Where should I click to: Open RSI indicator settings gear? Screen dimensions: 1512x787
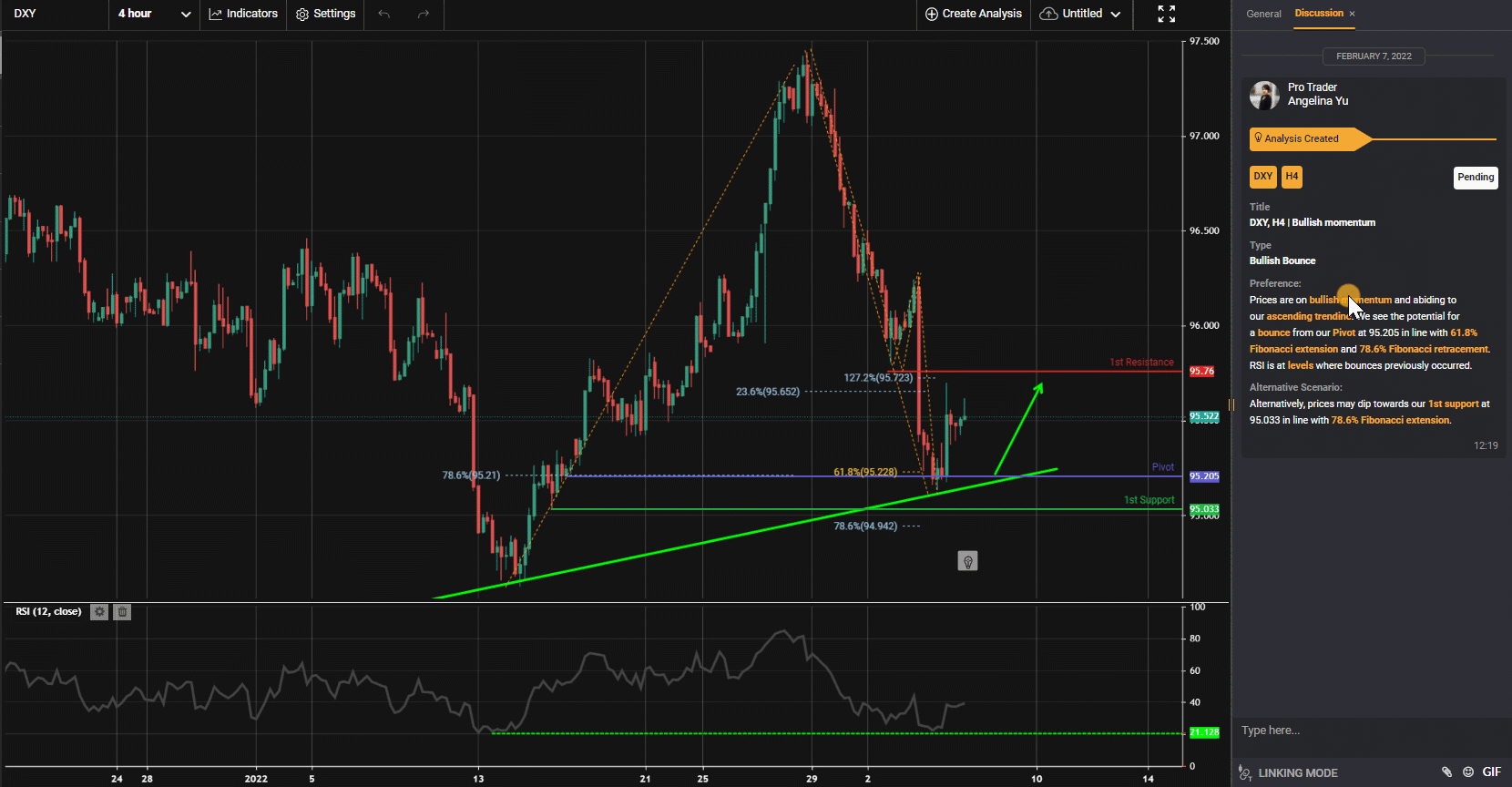coord(99,612)
